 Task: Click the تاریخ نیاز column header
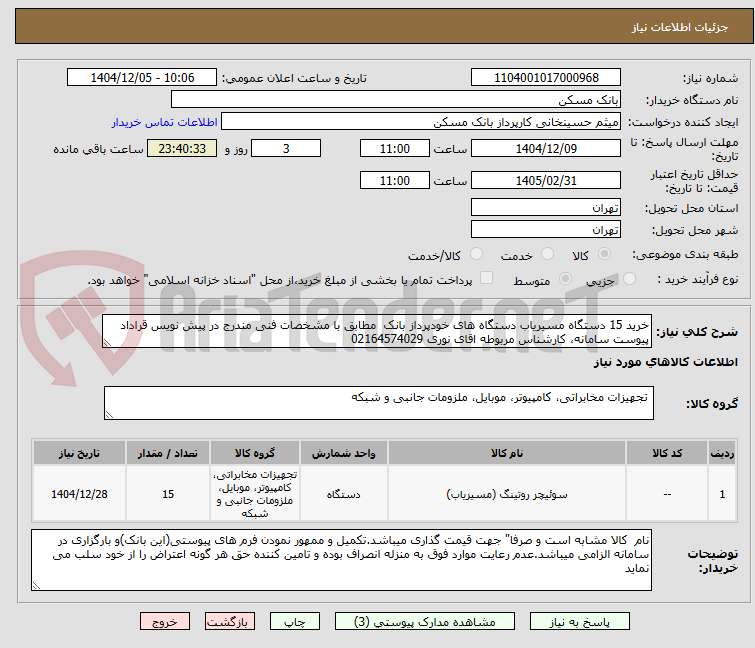point(79,453)
